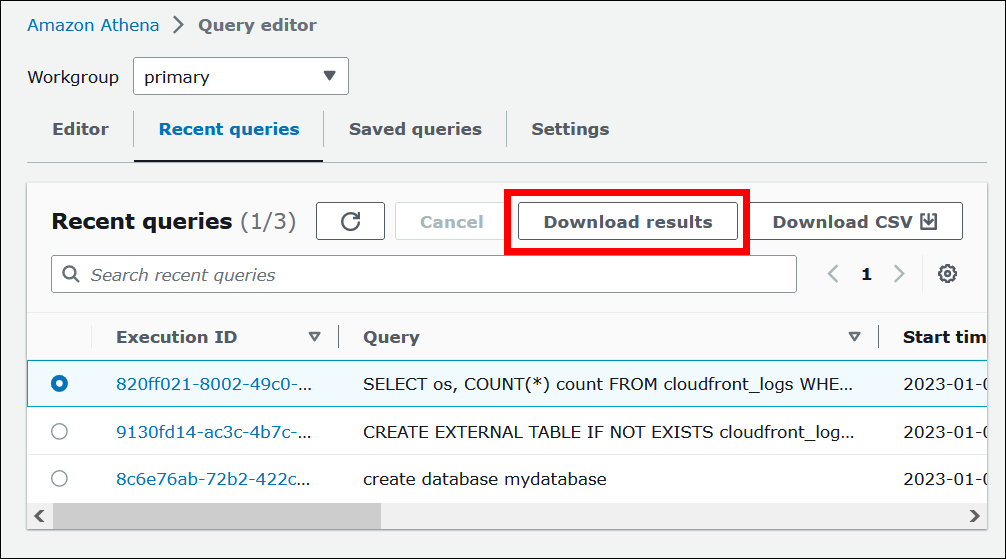Viewport: 1006px width, 559px height.
Task: Open table preferences gear icon
Action: [x=947, y=274]
